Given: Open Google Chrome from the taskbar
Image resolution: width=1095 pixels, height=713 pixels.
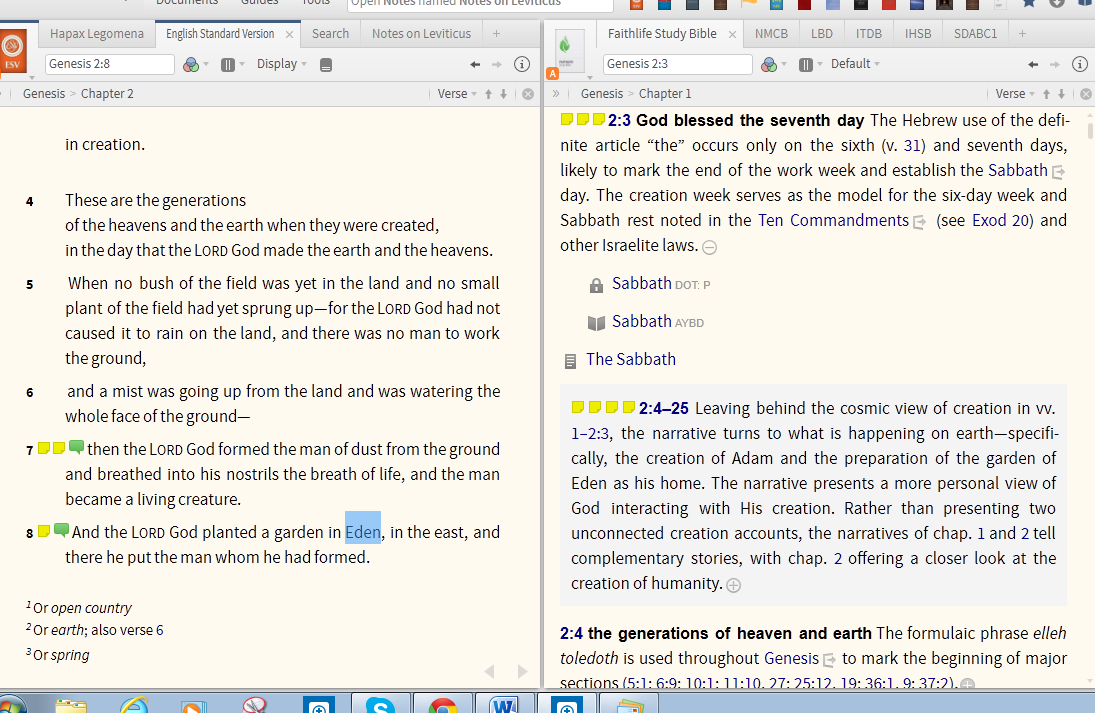Looking at the screenshot, I should point(442,704).
